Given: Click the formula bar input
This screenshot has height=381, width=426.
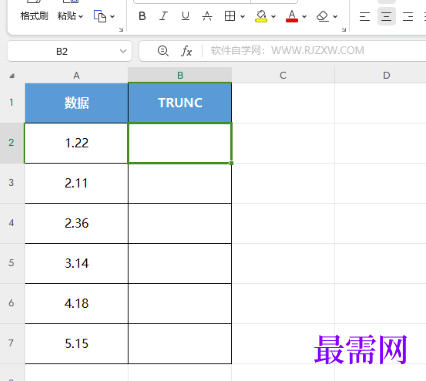Looking at the screenshot, I should click(x=315, y=51).
